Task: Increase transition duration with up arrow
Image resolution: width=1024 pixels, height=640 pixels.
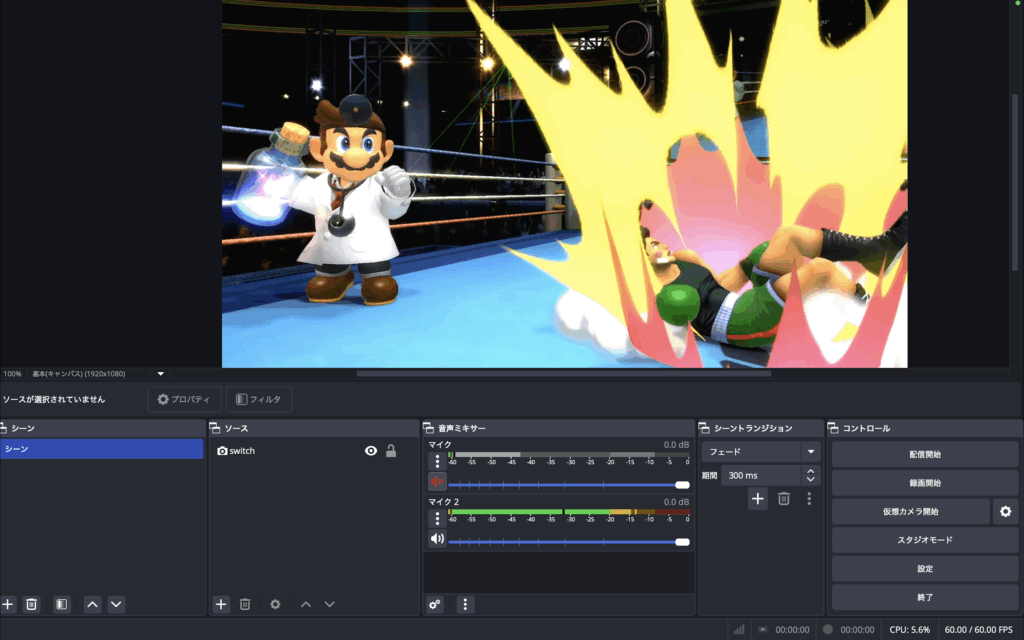Action: [x=810, y=471]
